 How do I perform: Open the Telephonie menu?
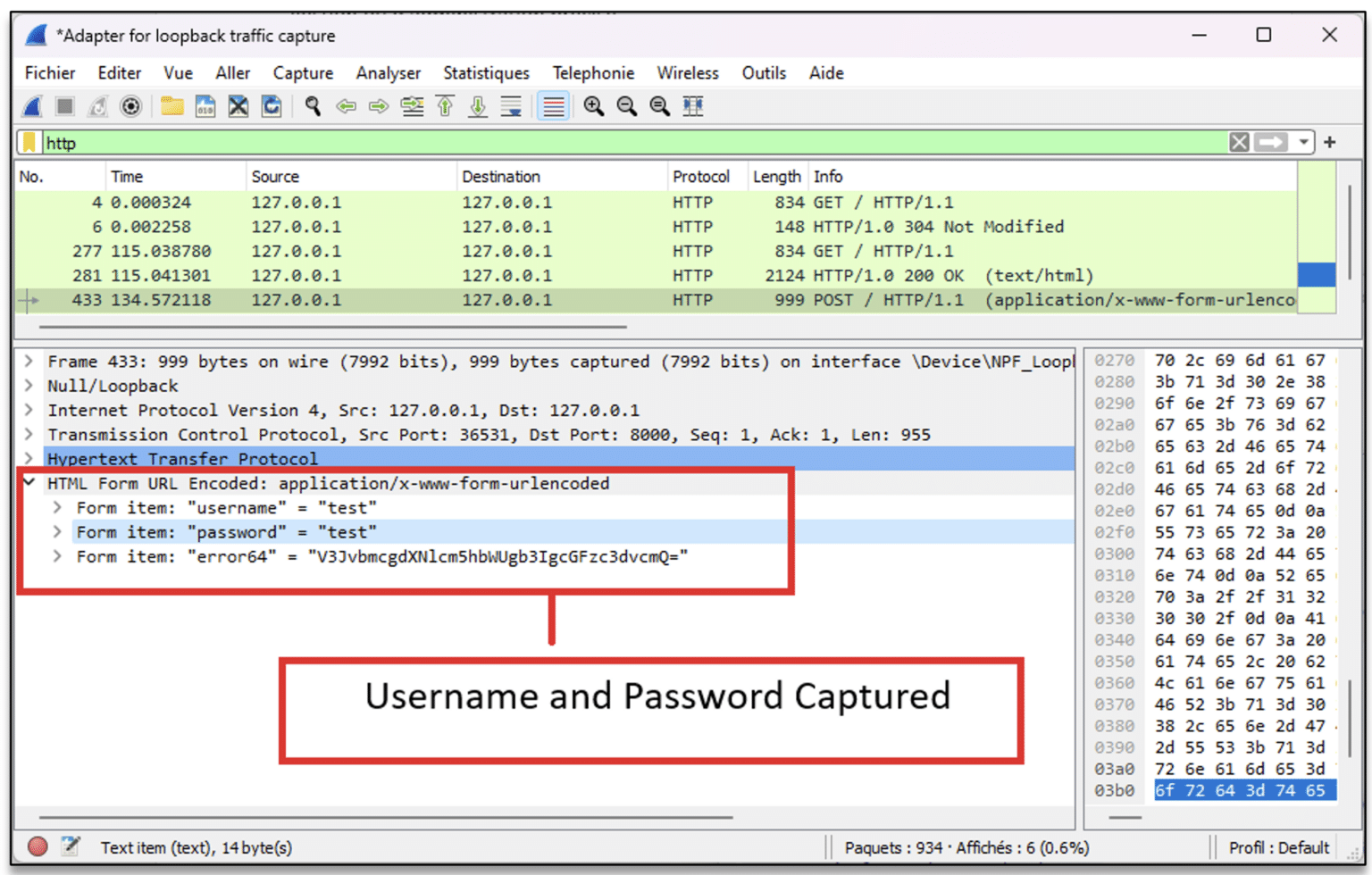(593, 73)
